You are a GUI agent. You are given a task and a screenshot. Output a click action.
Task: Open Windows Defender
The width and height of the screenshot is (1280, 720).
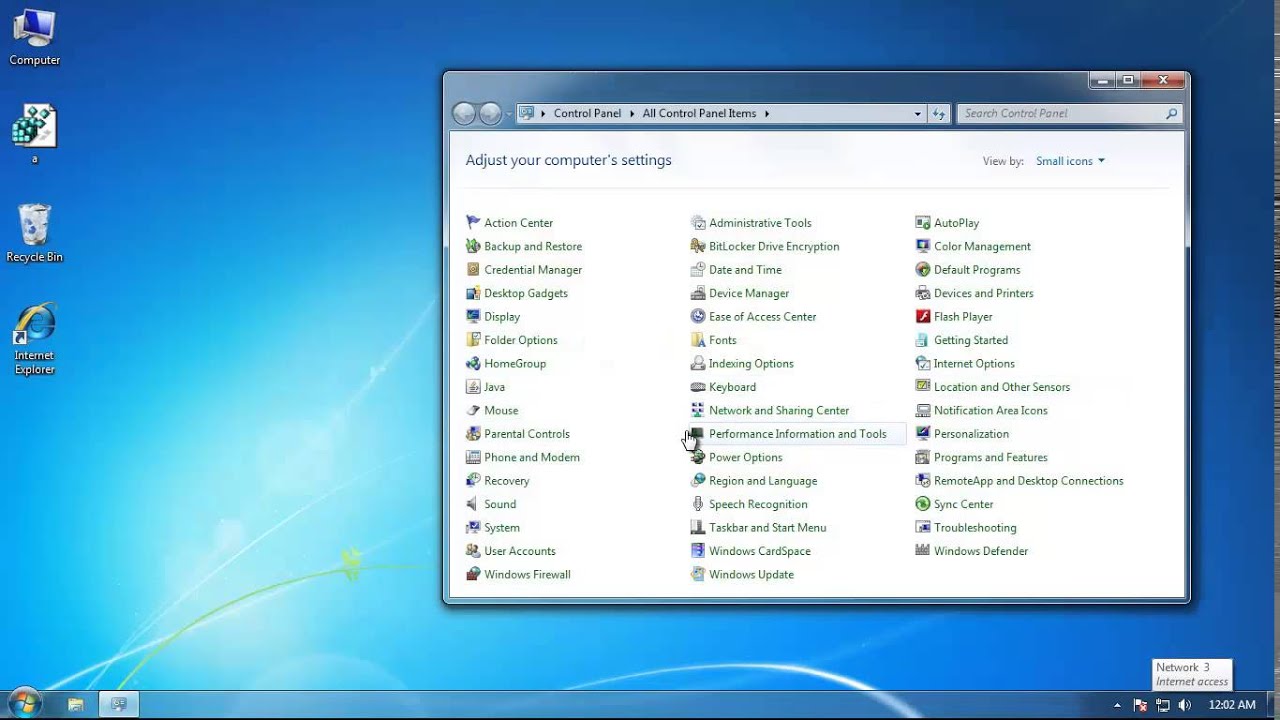point(980,551)
